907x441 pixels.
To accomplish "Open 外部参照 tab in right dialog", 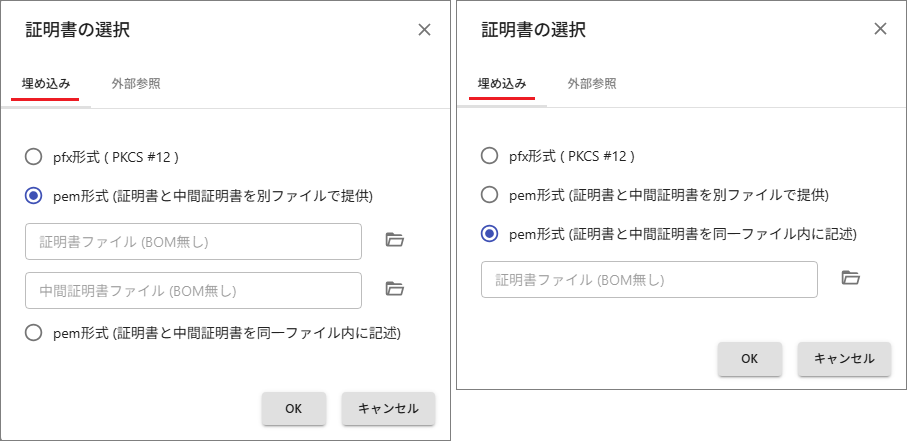I will point(592,84).
